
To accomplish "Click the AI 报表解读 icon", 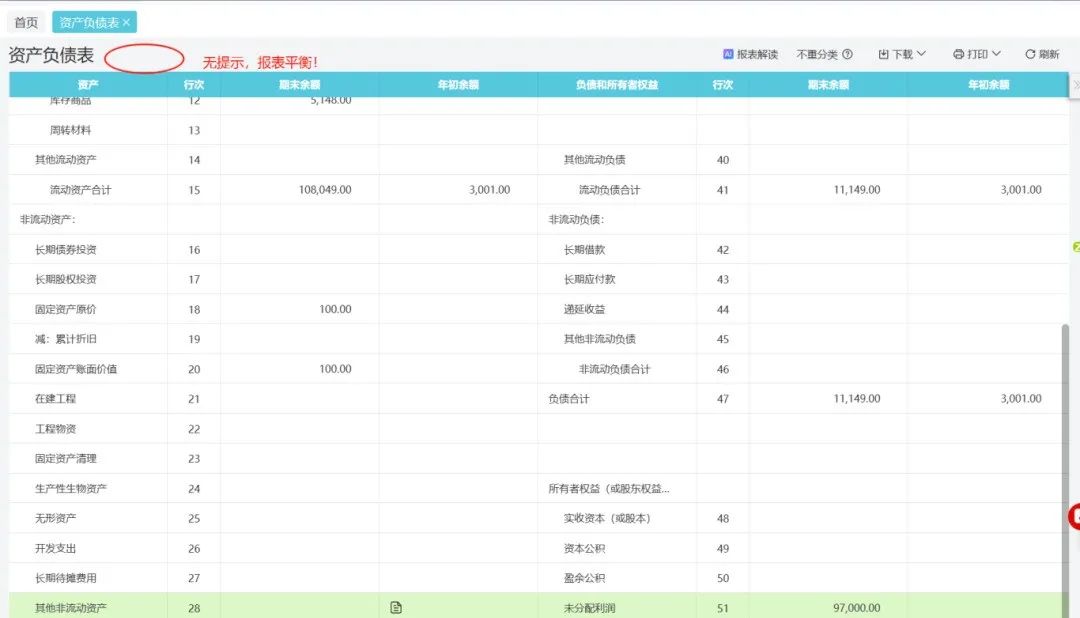I will click(731, 53).
